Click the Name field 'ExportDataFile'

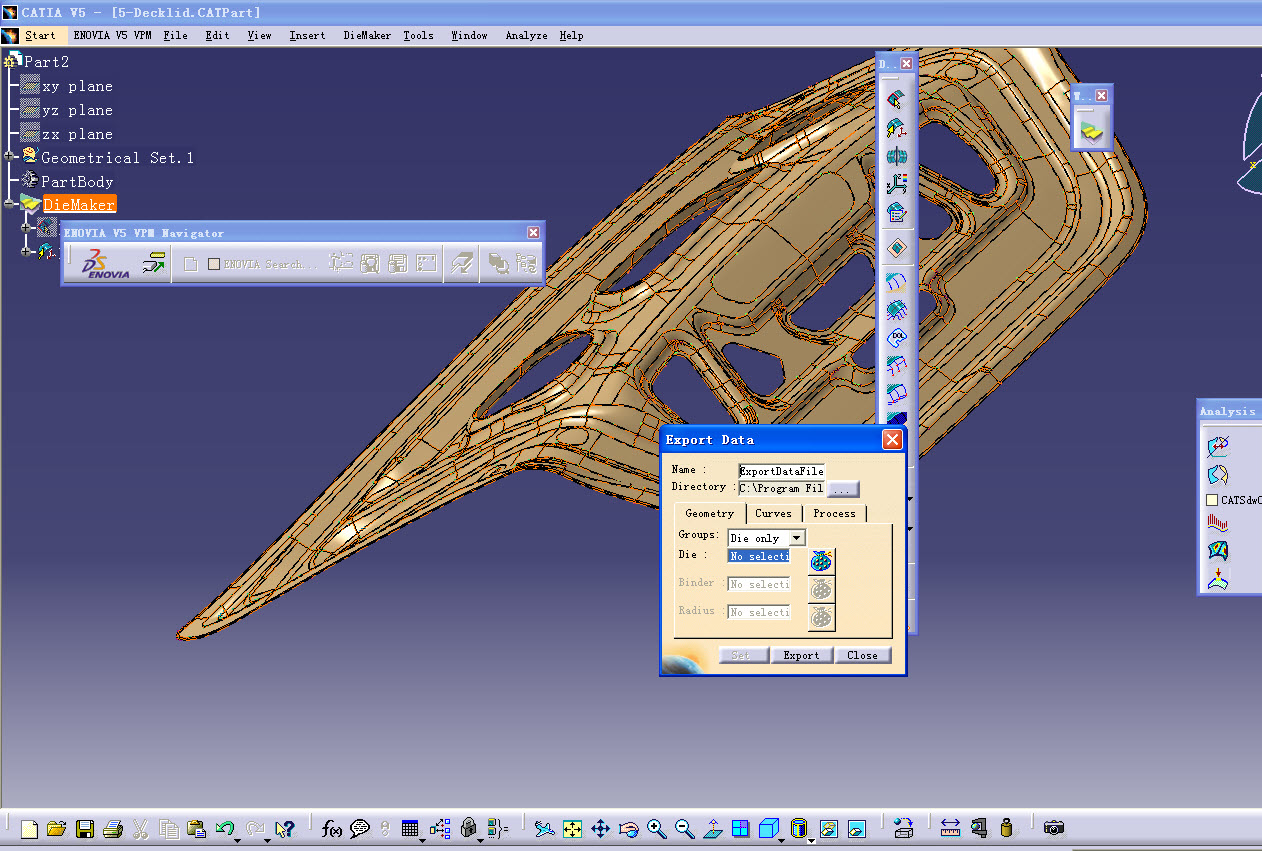tap(781, 471)
